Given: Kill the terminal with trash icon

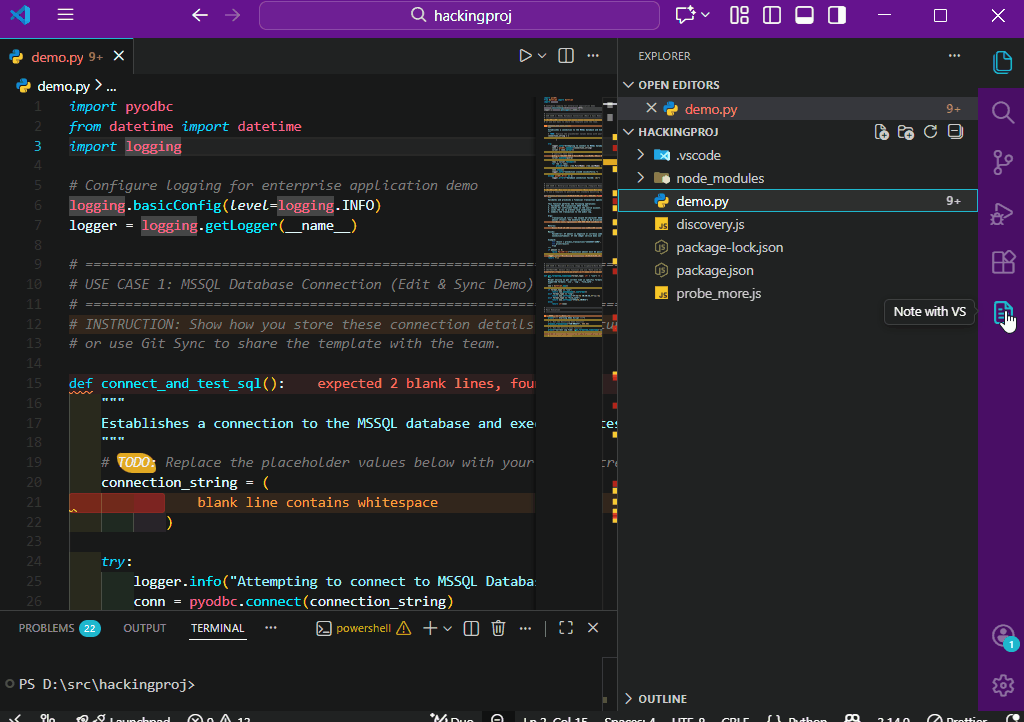Looking at the screenshot, I should pos(498,628).
